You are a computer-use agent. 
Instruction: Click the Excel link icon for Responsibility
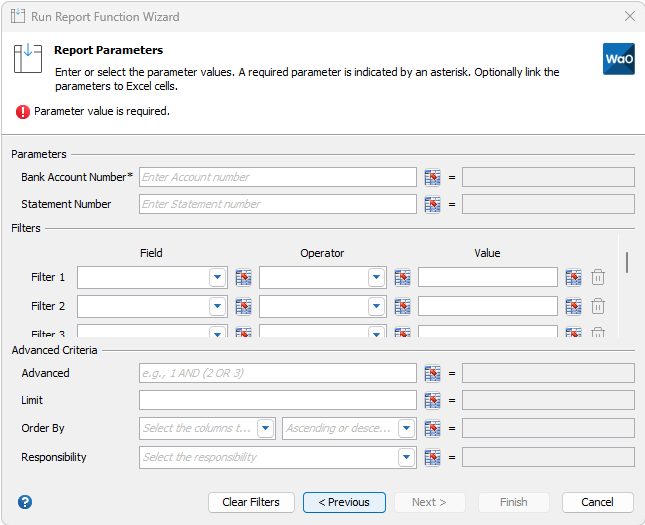[x=432, y=457]
